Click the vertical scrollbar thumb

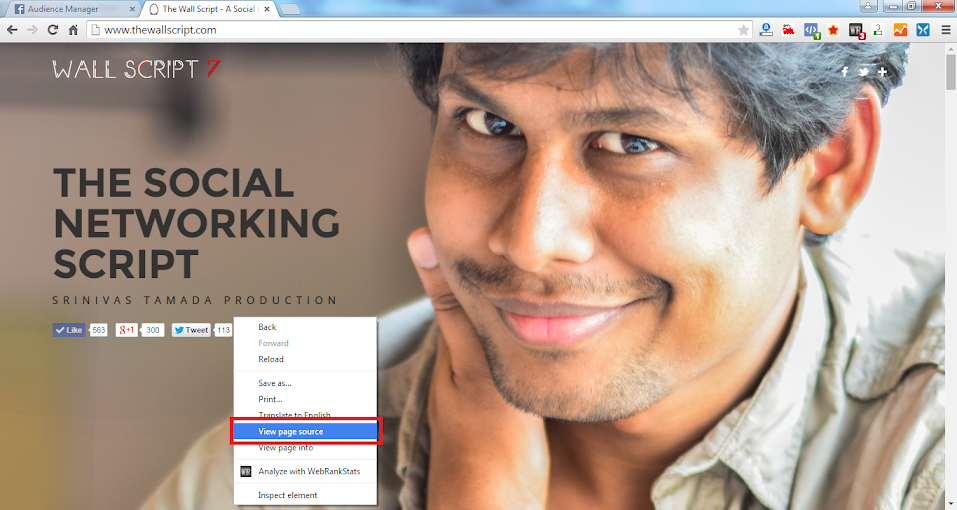(951, 72)
